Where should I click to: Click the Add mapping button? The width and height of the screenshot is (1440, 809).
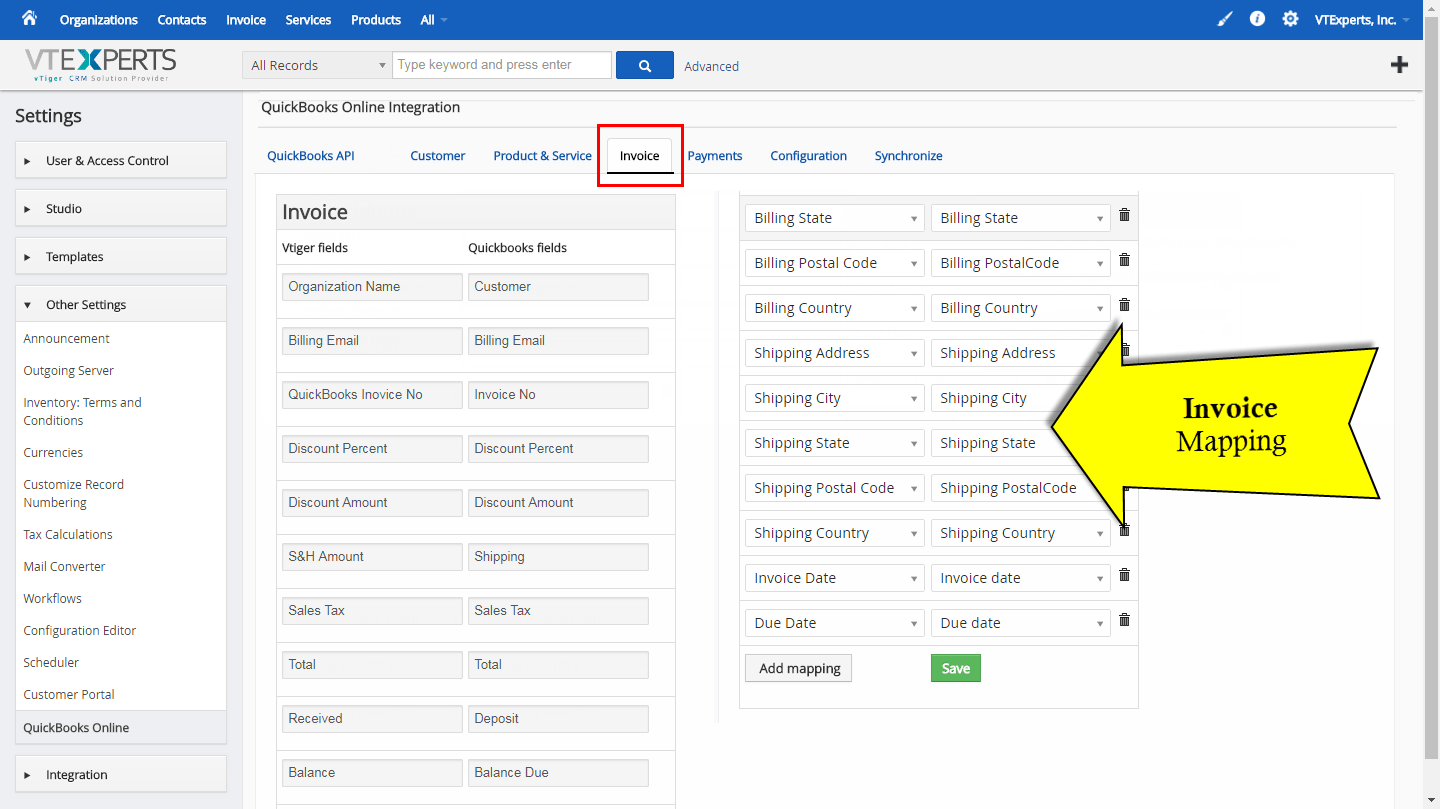798,667
